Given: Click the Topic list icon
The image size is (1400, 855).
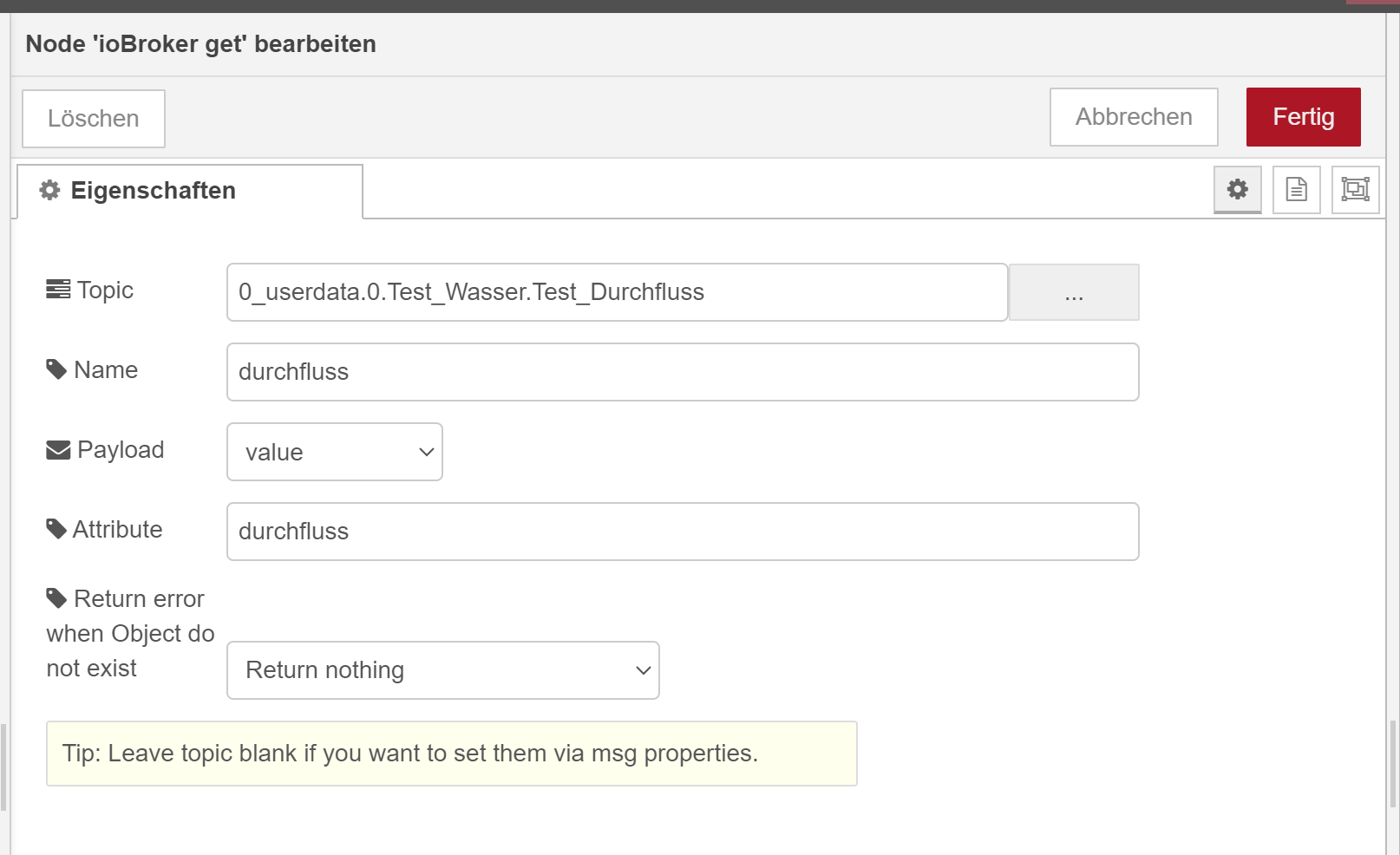Looking at the screenshot, I should pos(58,290).
